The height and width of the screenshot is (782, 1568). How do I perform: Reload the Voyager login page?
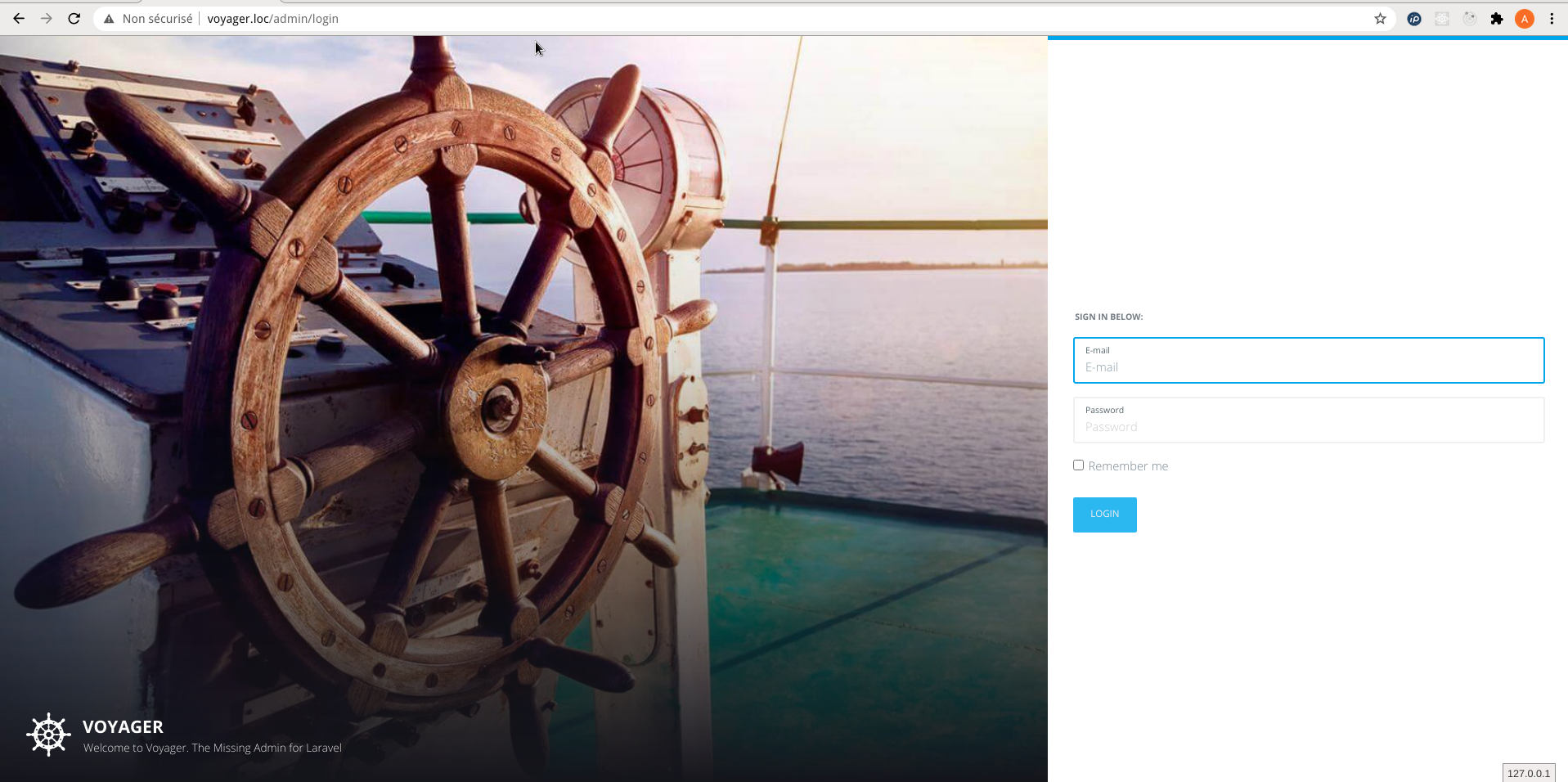pyautogui.click(x=74, y=19)
